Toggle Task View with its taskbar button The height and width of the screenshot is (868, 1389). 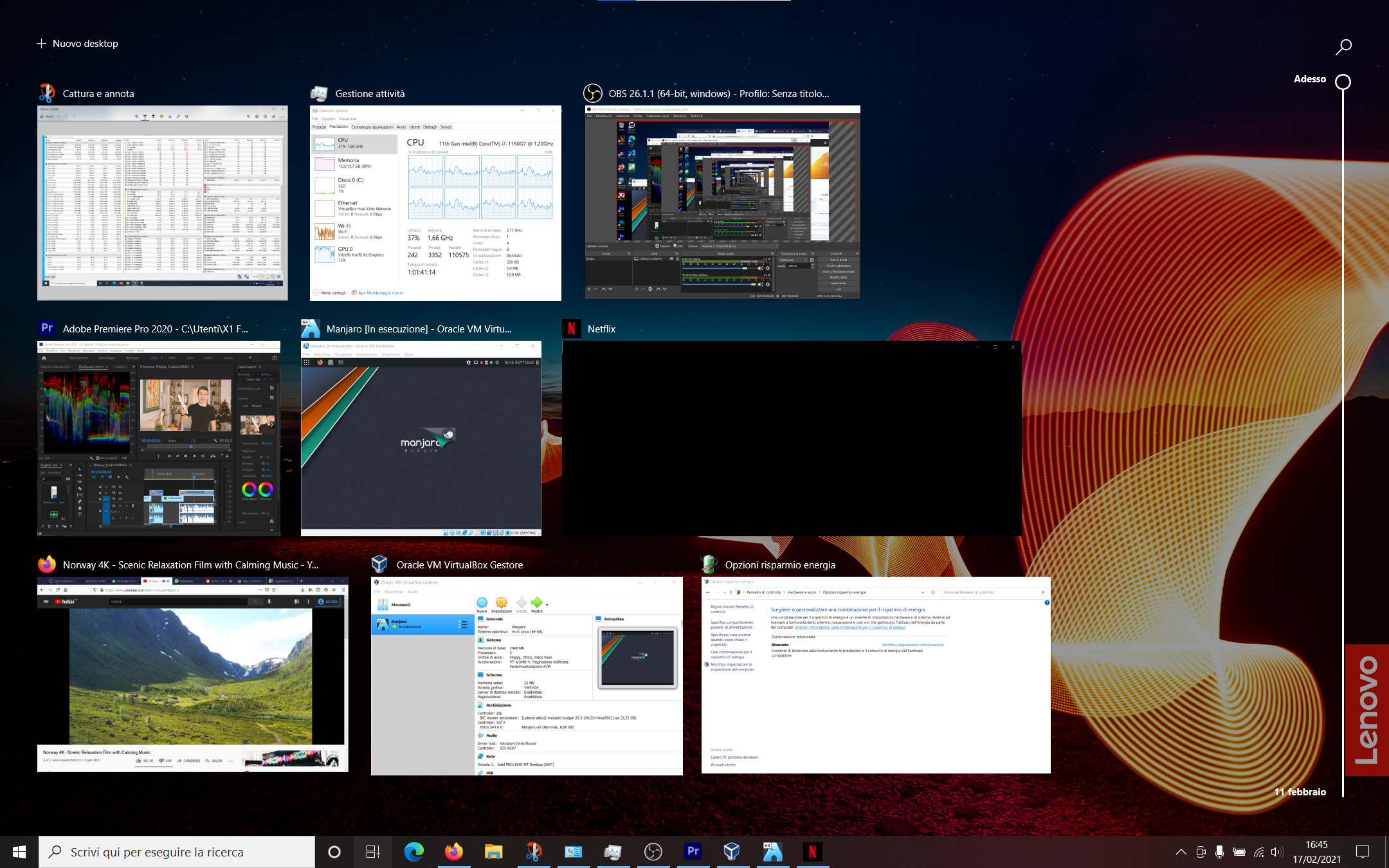coord(373,852)
